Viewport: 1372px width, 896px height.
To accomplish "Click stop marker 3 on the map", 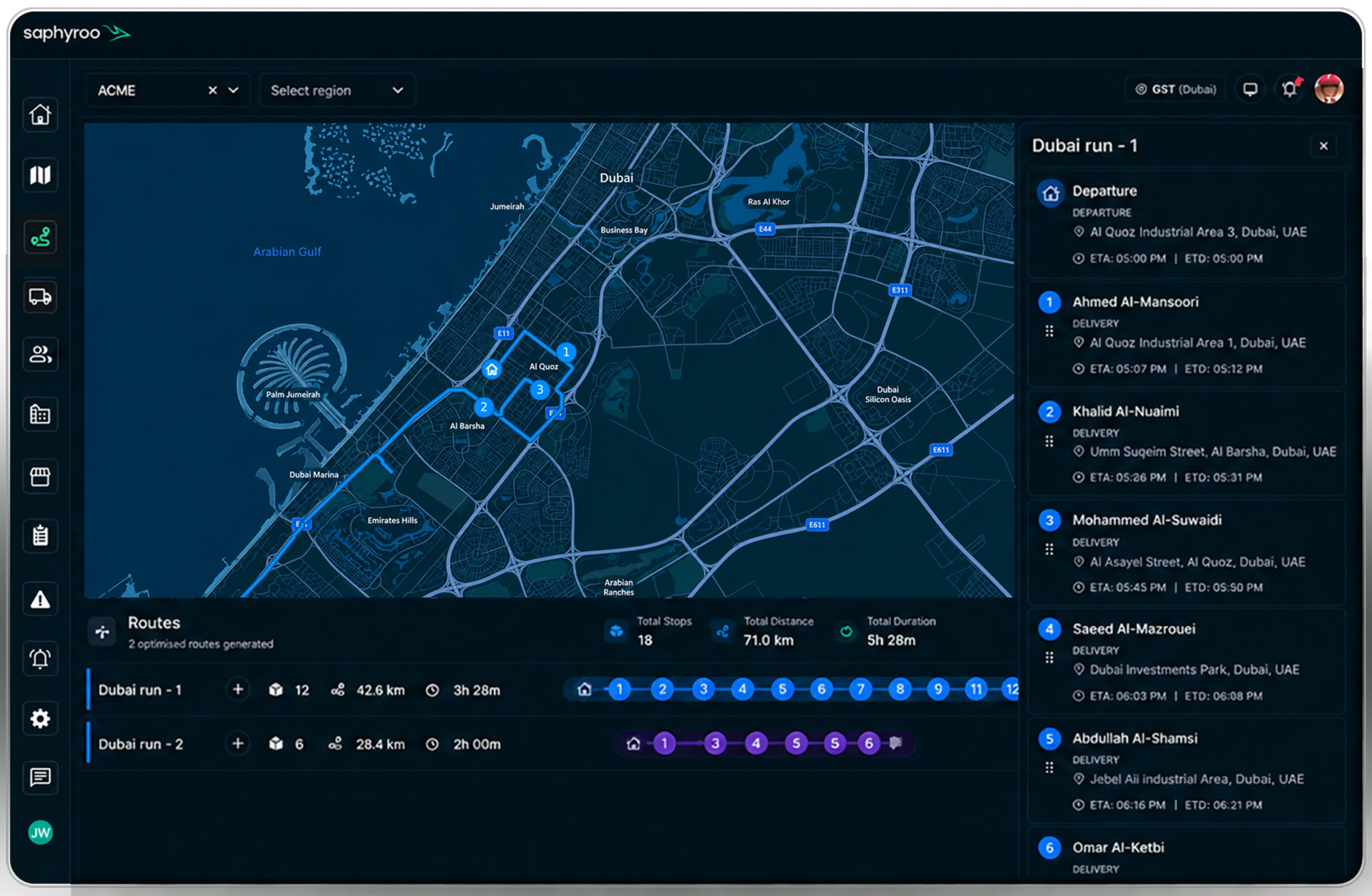I will pyautogui.click(x=540, y=390).
